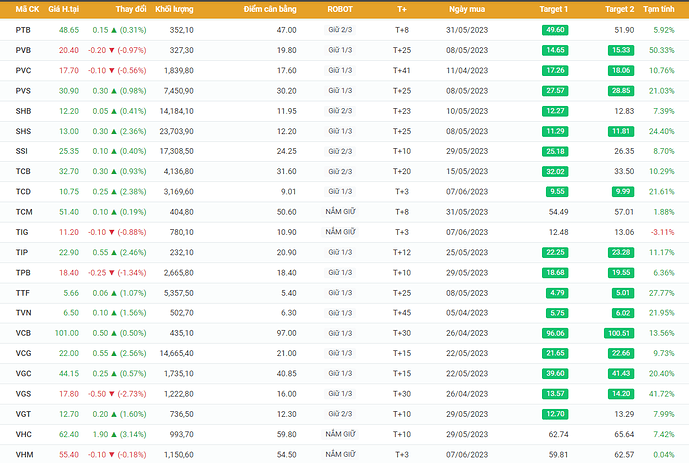689x463 pixels.
Task: Sort by the Mã CK column header
Action: [x=27, y=8]
